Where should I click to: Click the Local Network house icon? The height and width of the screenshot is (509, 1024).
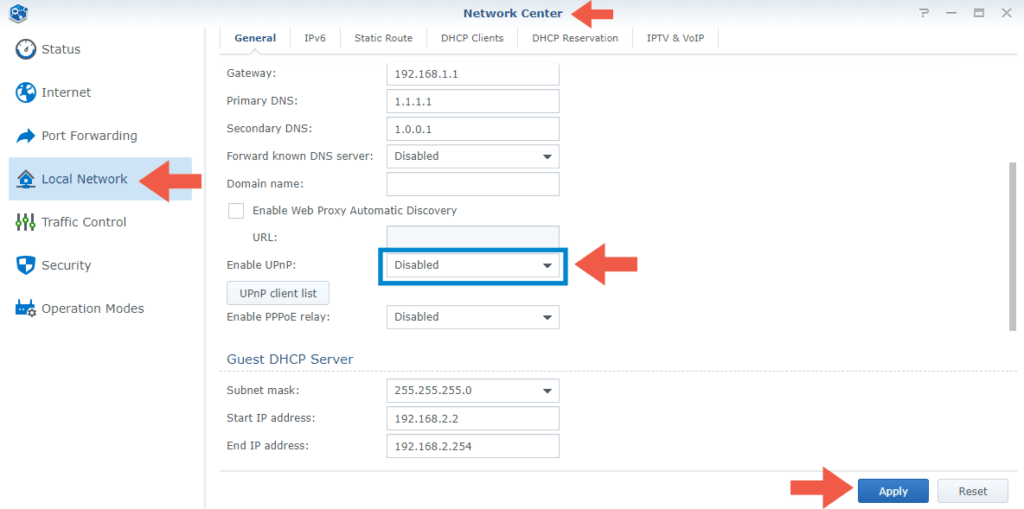[x=25, y=179]
